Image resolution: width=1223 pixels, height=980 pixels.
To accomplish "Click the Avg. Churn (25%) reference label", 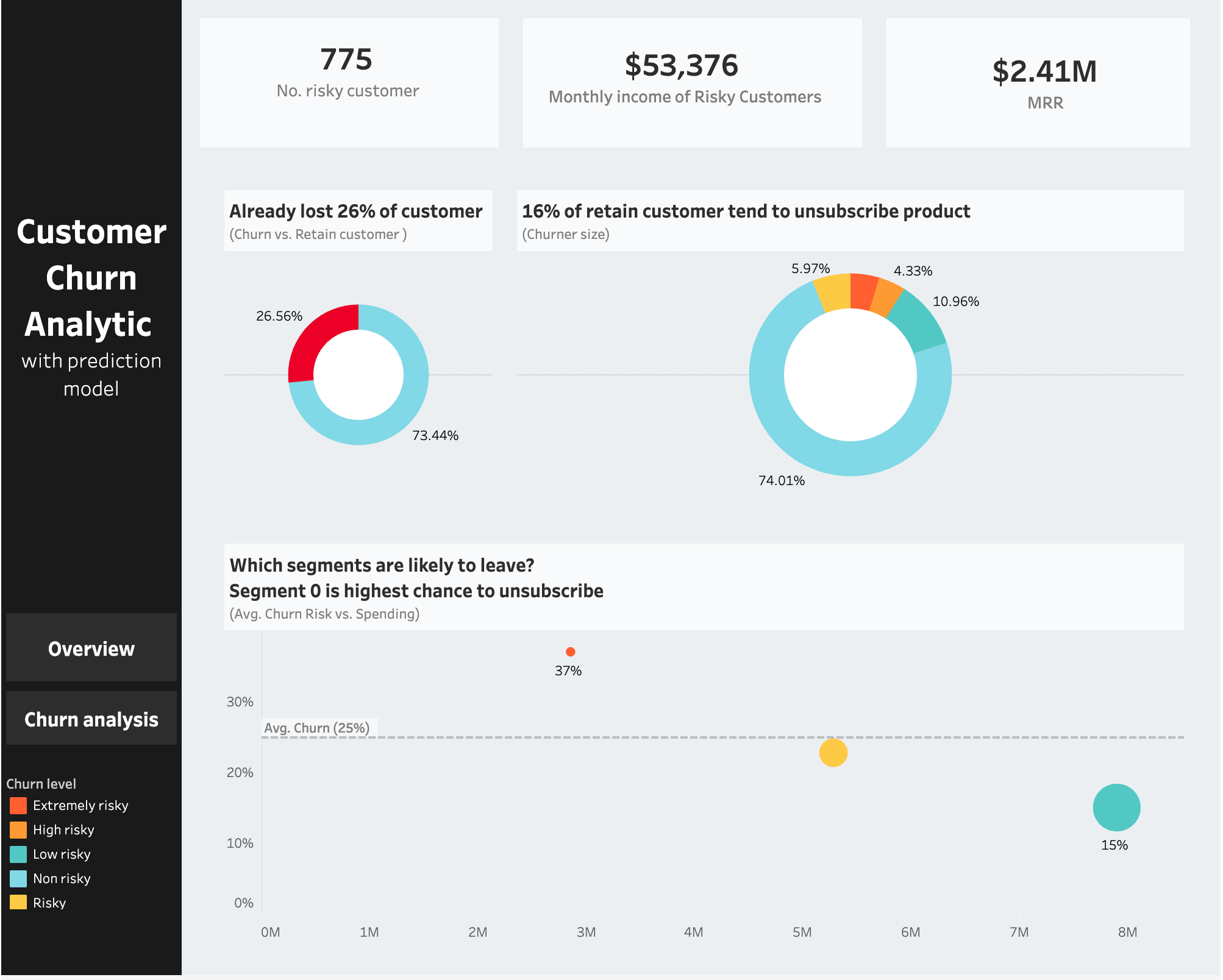I will (317, 728).
